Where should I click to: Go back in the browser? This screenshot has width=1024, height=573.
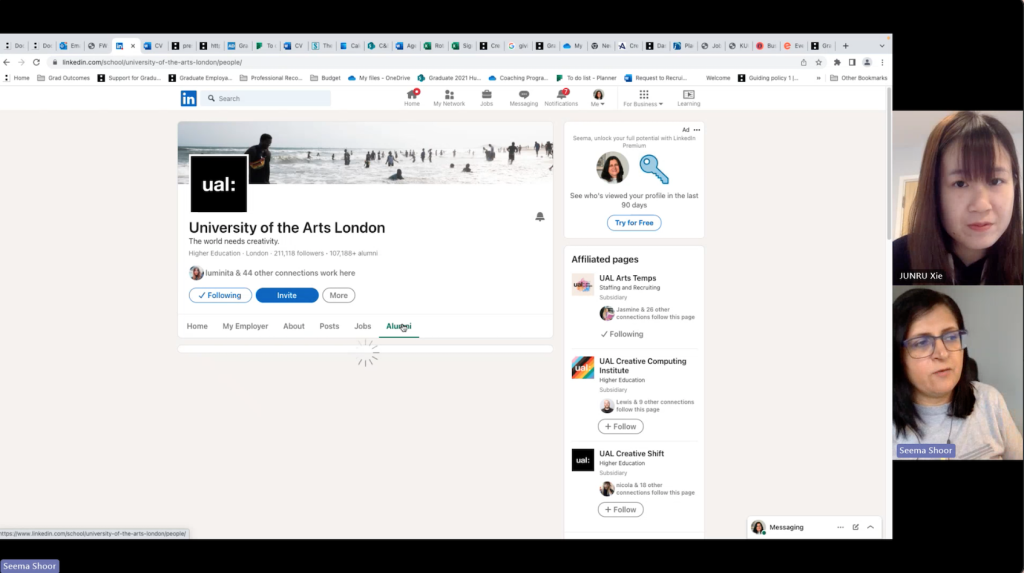pos(7,62)
